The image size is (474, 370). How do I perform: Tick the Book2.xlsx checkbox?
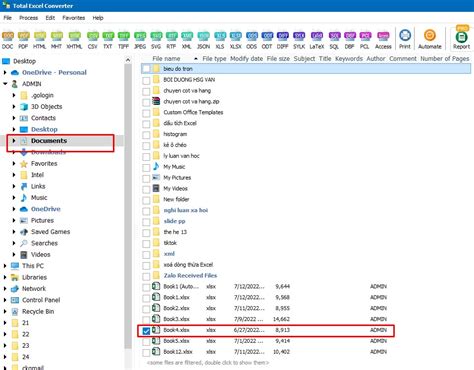pyautogui.click(x=146, y=309)
